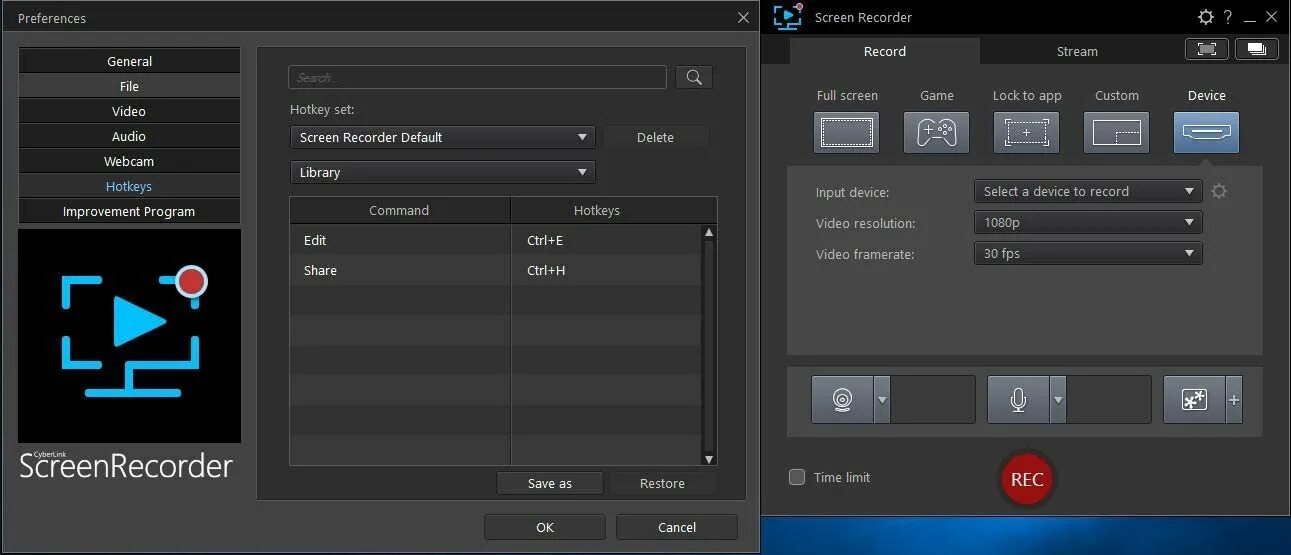Screen dimensions: 1291x555
Task: Click the Ctrl+E hotkey cell
Action: (x=606, y=240)
